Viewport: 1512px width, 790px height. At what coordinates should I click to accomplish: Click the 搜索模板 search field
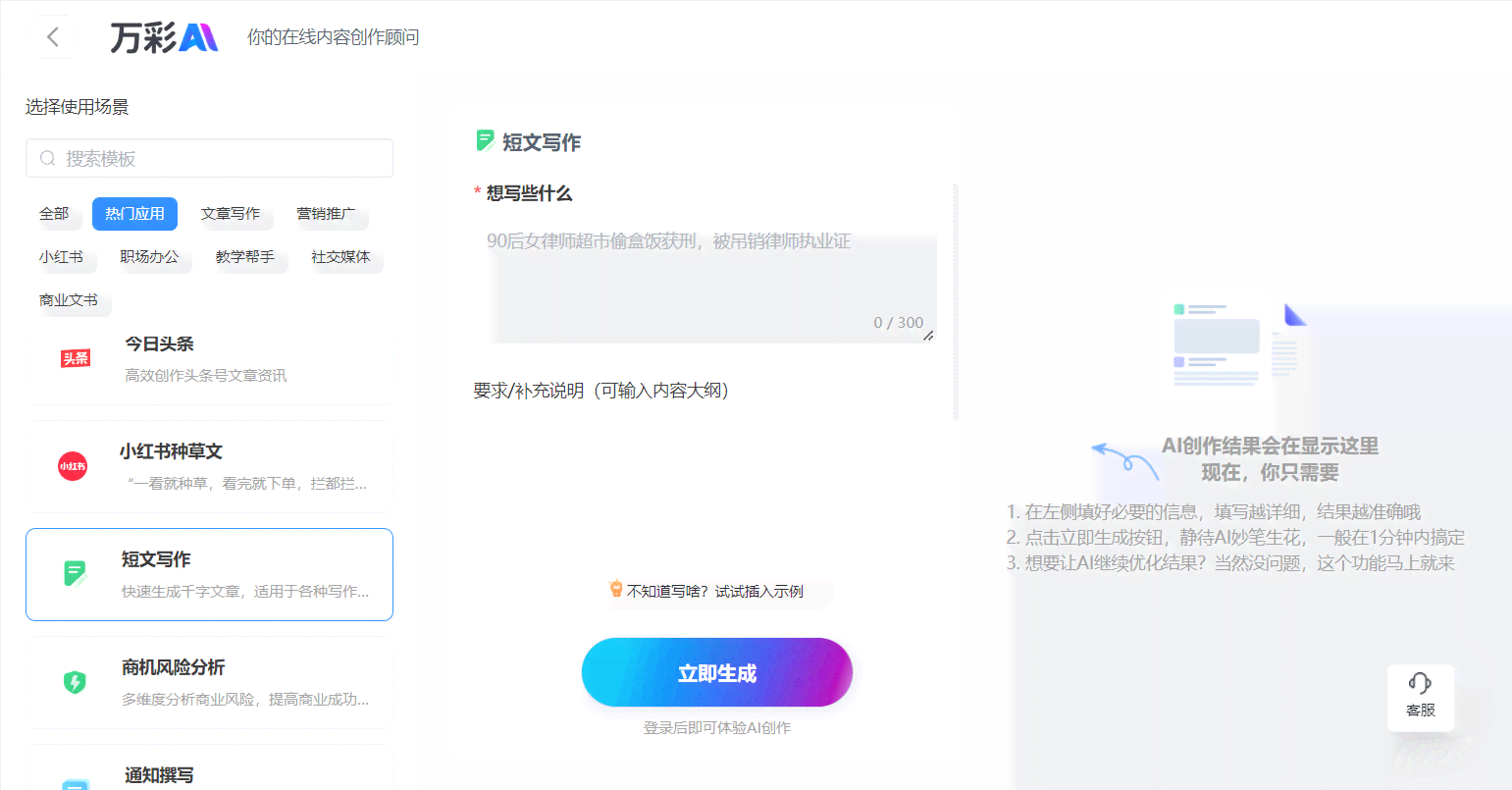point(209,158)
